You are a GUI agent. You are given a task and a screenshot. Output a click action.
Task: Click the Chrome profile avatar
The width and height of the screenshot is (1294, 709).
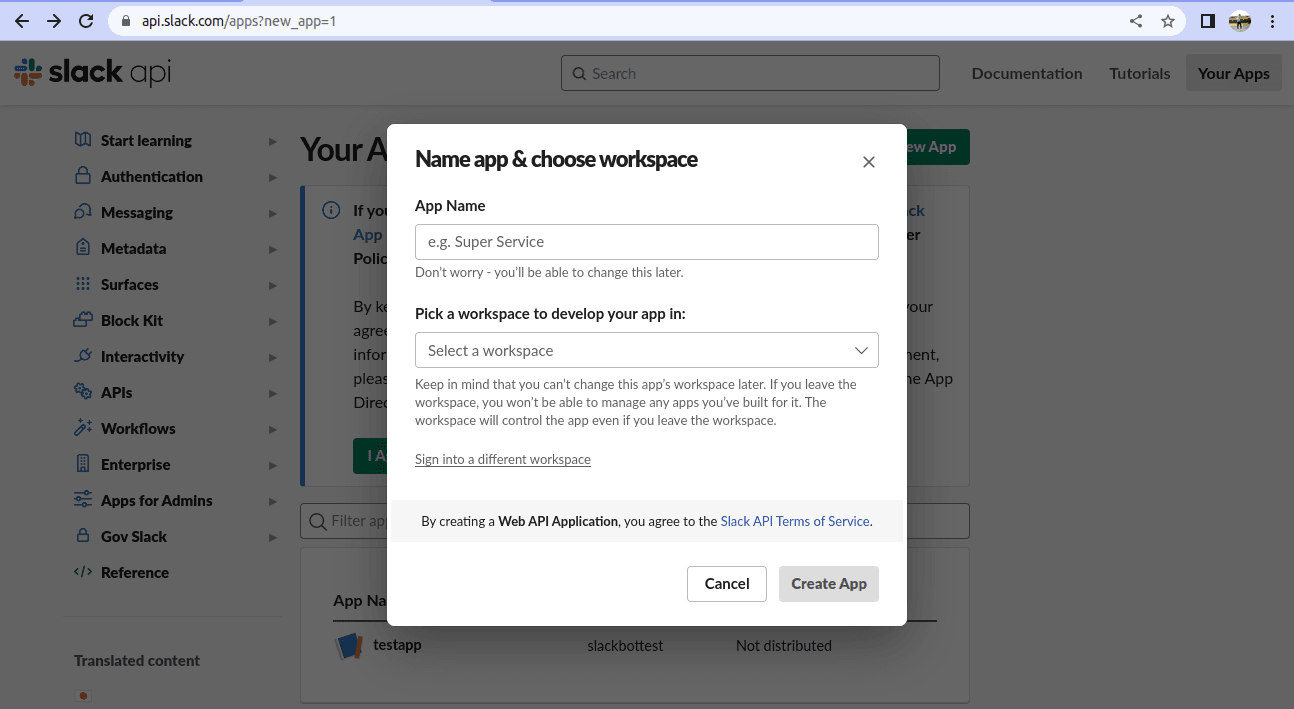pyautogui.click(x=1240, y=21)
